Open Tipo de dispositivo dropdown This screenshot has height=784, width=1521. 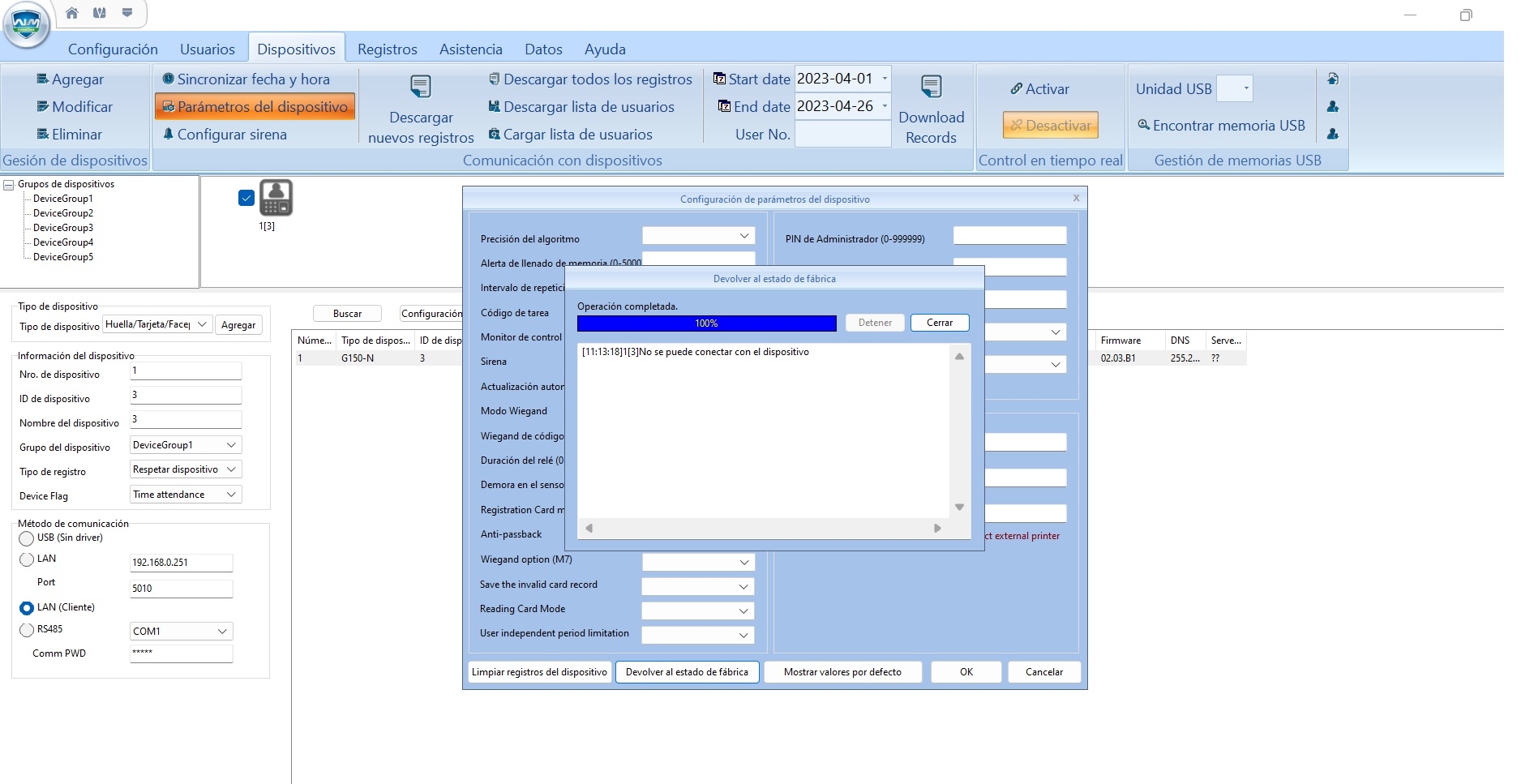tap(202, 324)
